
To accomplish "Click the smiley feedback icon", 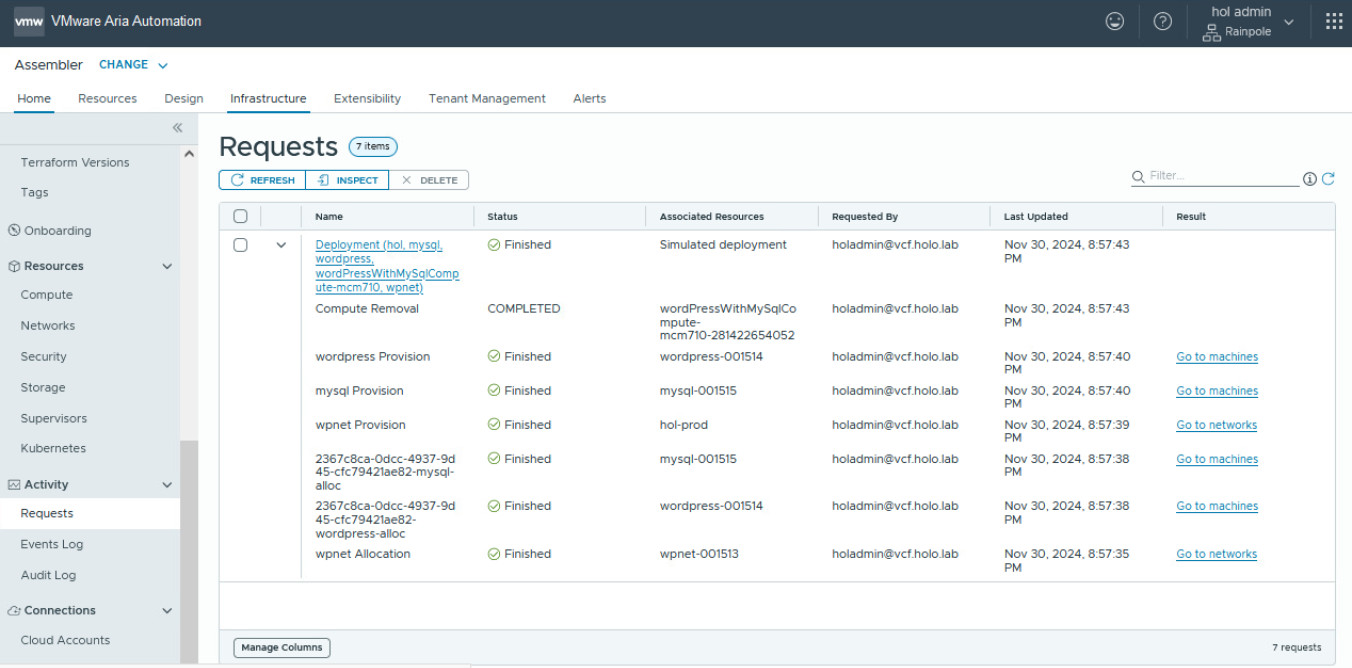I will [x=1115, y=21].
